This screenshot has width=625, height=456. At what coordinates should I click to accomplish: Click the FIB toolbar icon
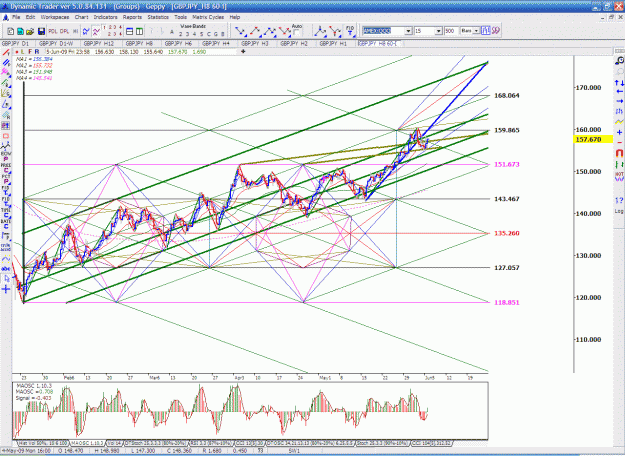coord(350,31)
